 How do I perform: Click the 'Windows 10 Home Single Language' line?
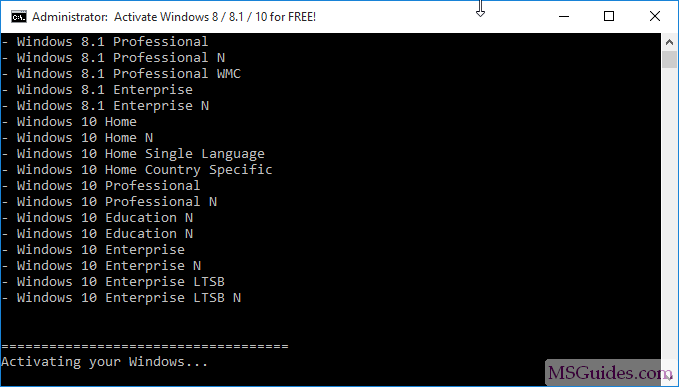(133, 154)
